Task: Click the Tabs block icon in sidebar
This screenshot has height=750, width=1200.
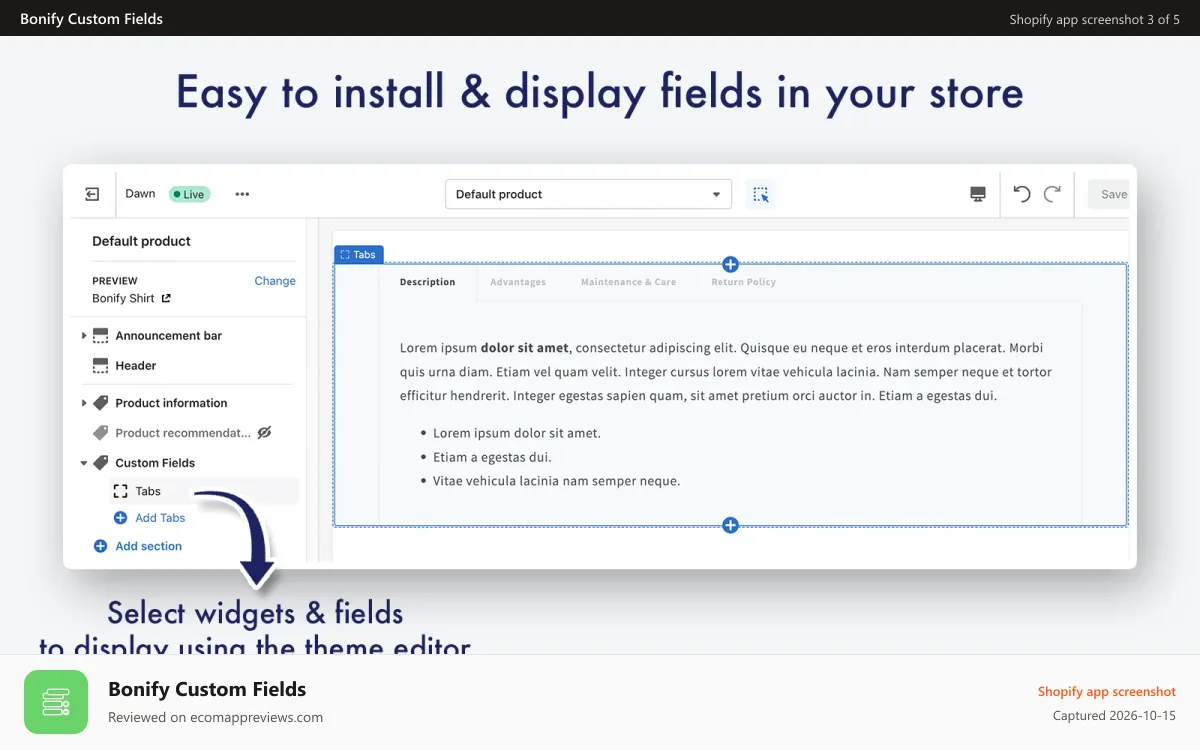Action: [x=120, y=491]
